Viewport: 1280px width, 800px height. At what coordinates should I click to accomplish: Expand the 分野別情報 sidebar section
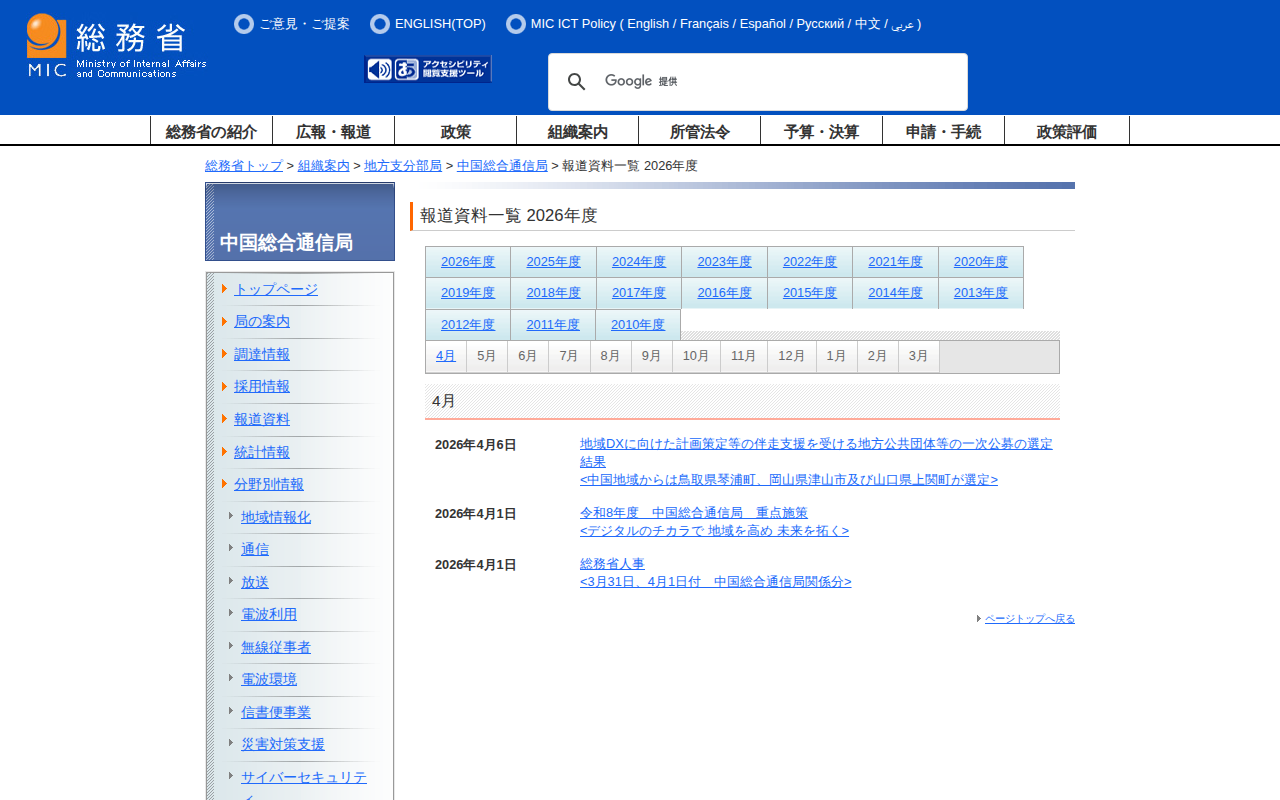click(268, 484)
